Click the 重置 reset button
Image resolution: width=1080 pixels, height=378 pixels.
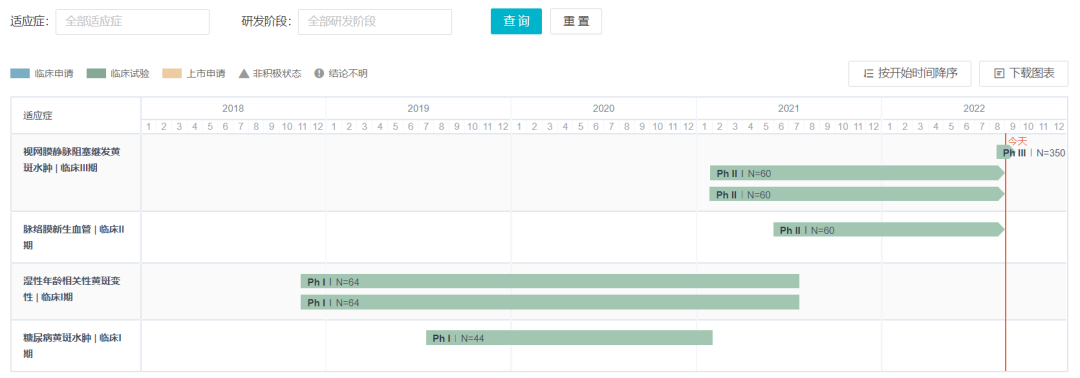tap(576, 21)
